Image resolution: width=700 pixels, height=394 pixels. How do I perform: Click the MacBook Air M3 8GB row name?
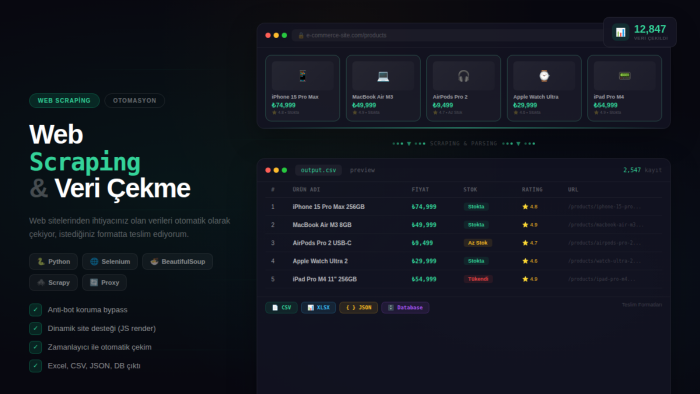(x=322, y=225)
